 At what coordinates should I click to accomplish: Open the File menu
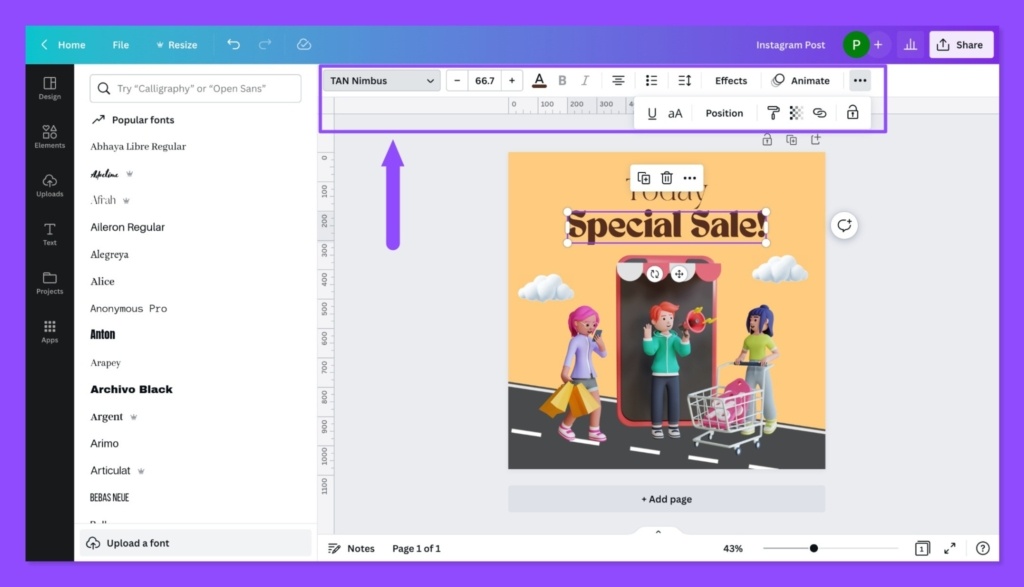click(120, 44)
